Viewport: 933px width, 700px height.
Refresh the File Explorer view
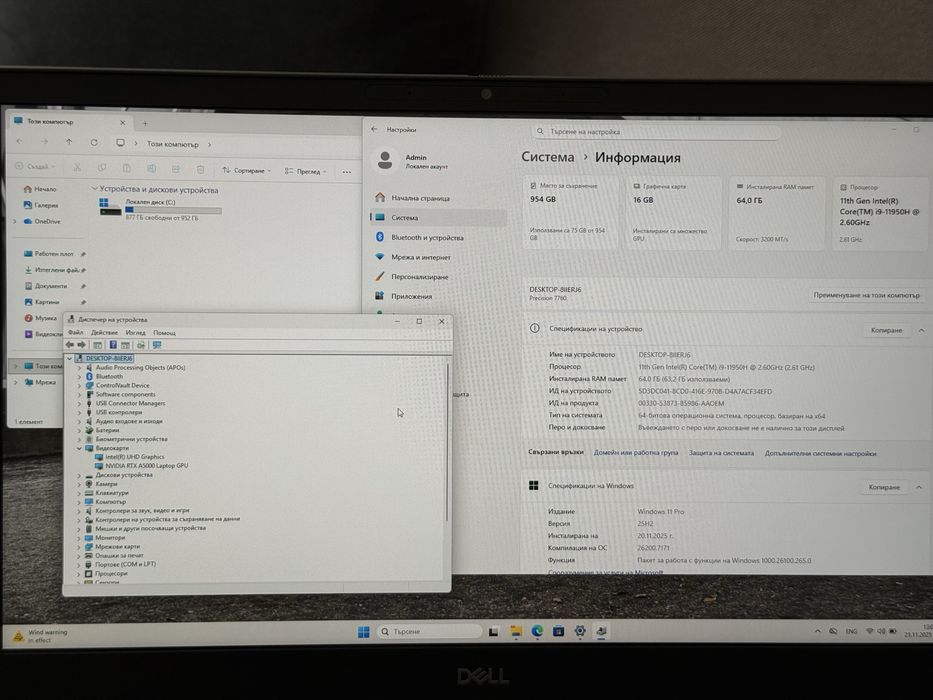coord(94,143)
